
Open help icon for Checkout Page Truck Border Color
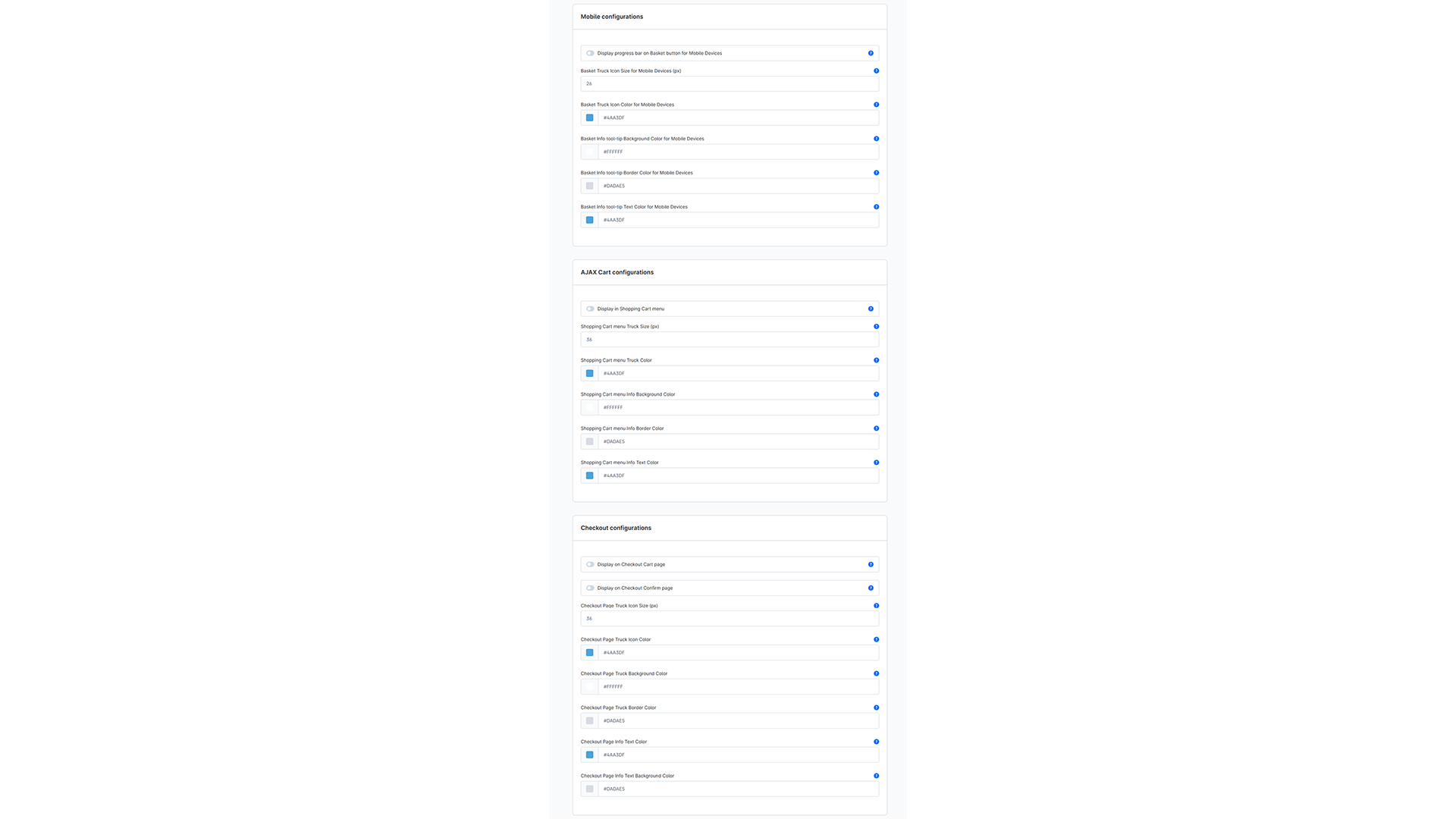[876, 708]
